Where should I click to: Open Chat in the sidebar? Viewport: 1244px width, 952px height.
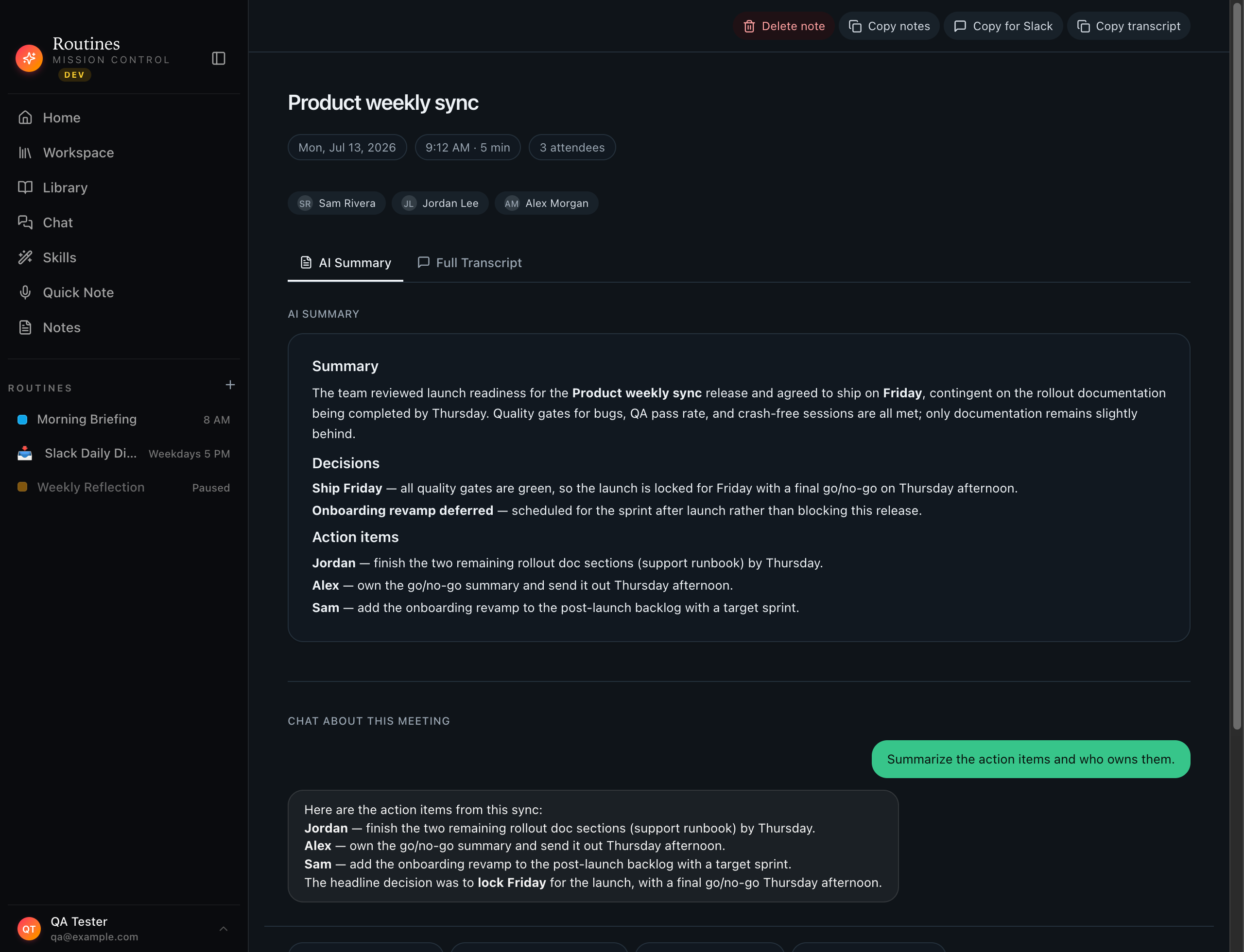click(x=123, y=222)
